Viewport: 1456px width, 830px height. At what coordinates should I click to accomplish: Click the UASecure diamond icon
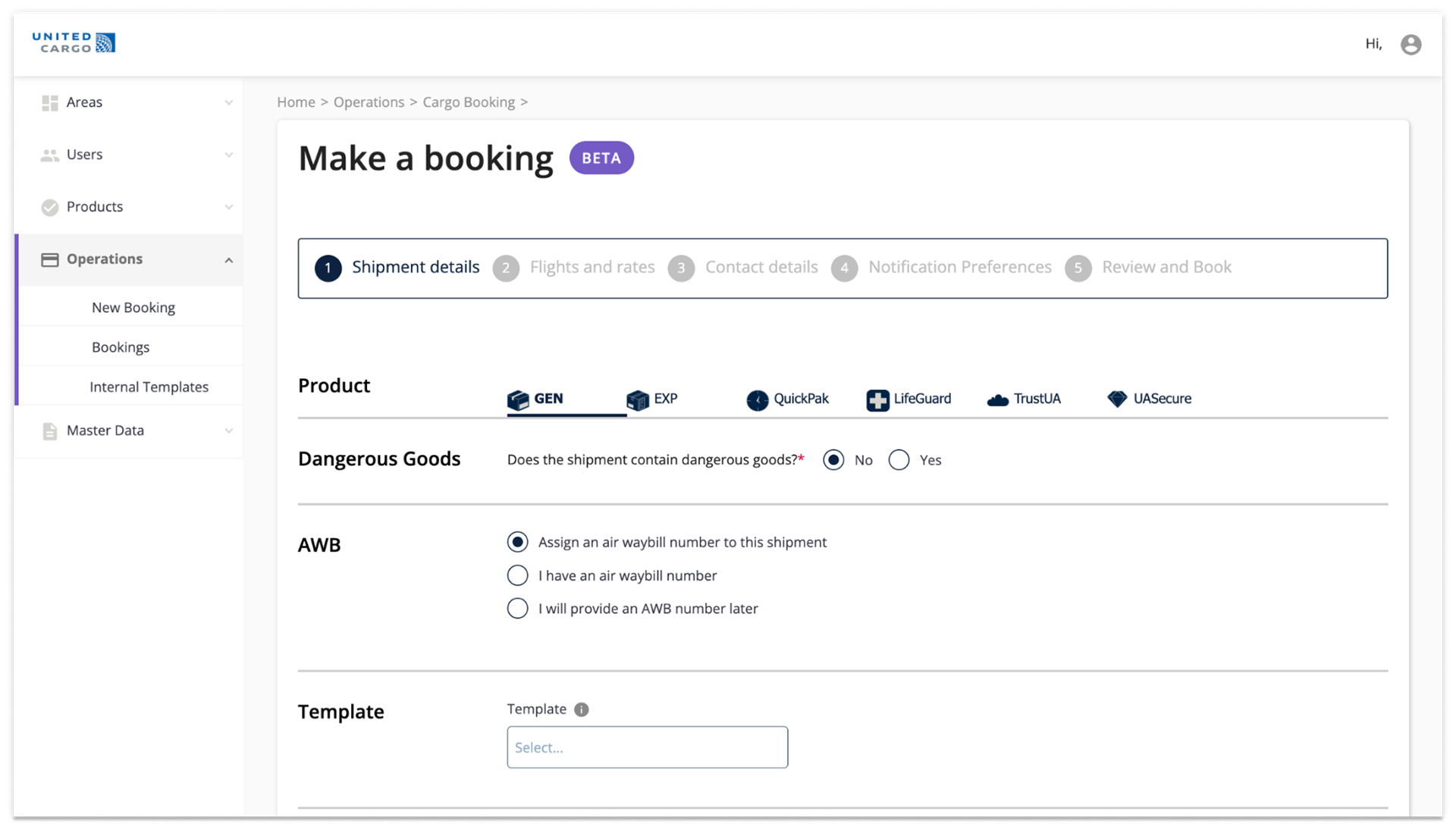click(1117, 399)
